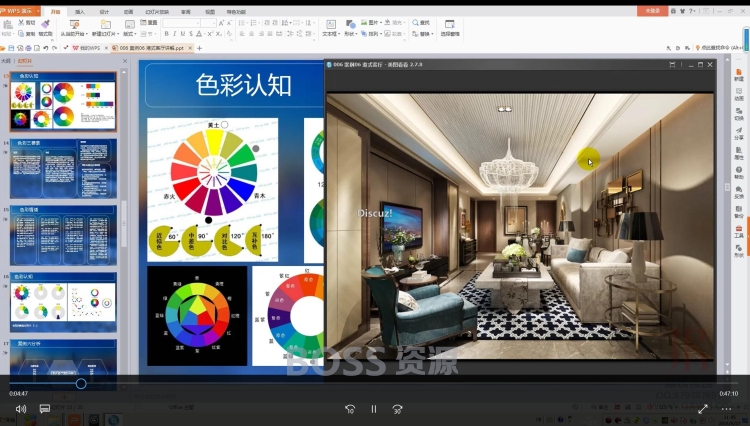The height and width of the screenshot is (426, 750).
Task: Click the 查找 (Find) magnifier button
Action: pos(421,22)
